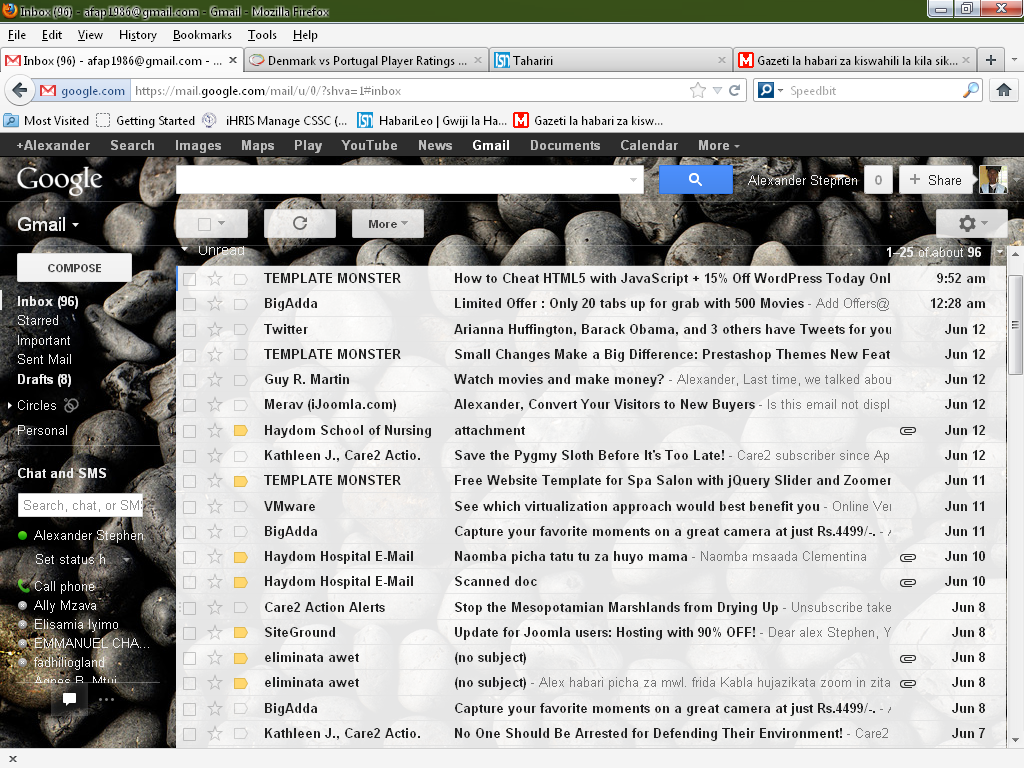This screenshot has height=768, width=1024.
Task: Star the SiteGround email
Action: point(215,632)
